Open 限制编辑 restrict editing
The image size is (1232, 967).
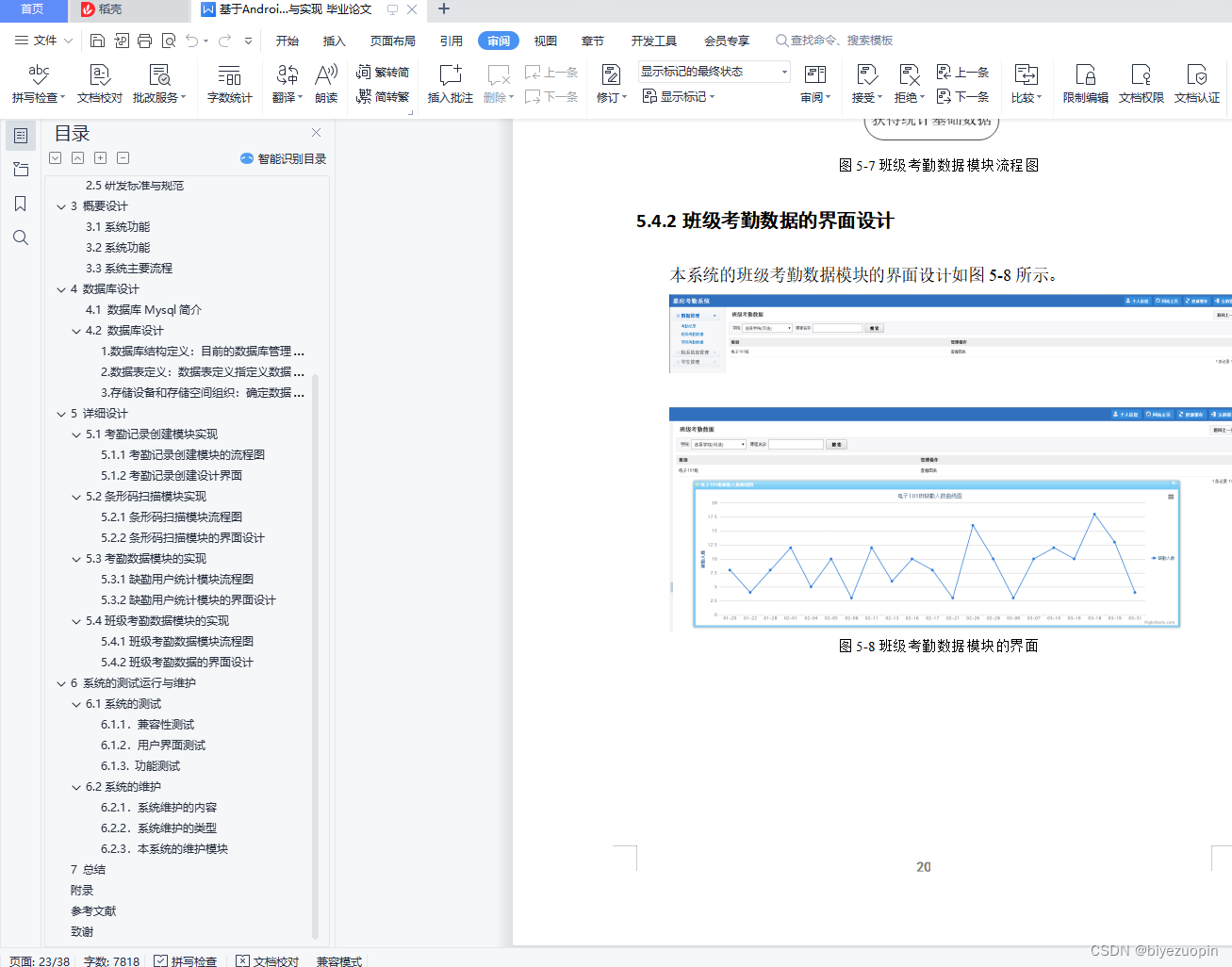coord(1086,83)
